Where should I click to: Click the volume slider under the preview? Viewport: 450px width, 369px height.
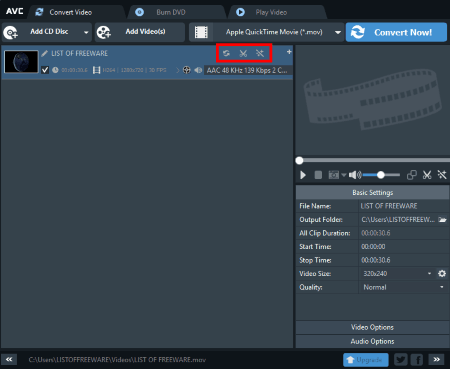point(381,175)
